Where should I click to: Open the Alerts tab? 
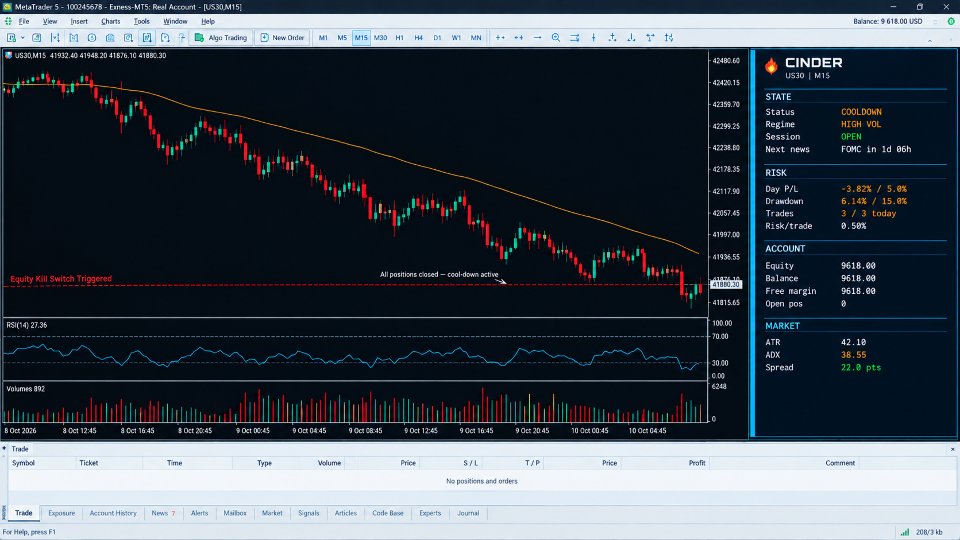tap(200, 513)
